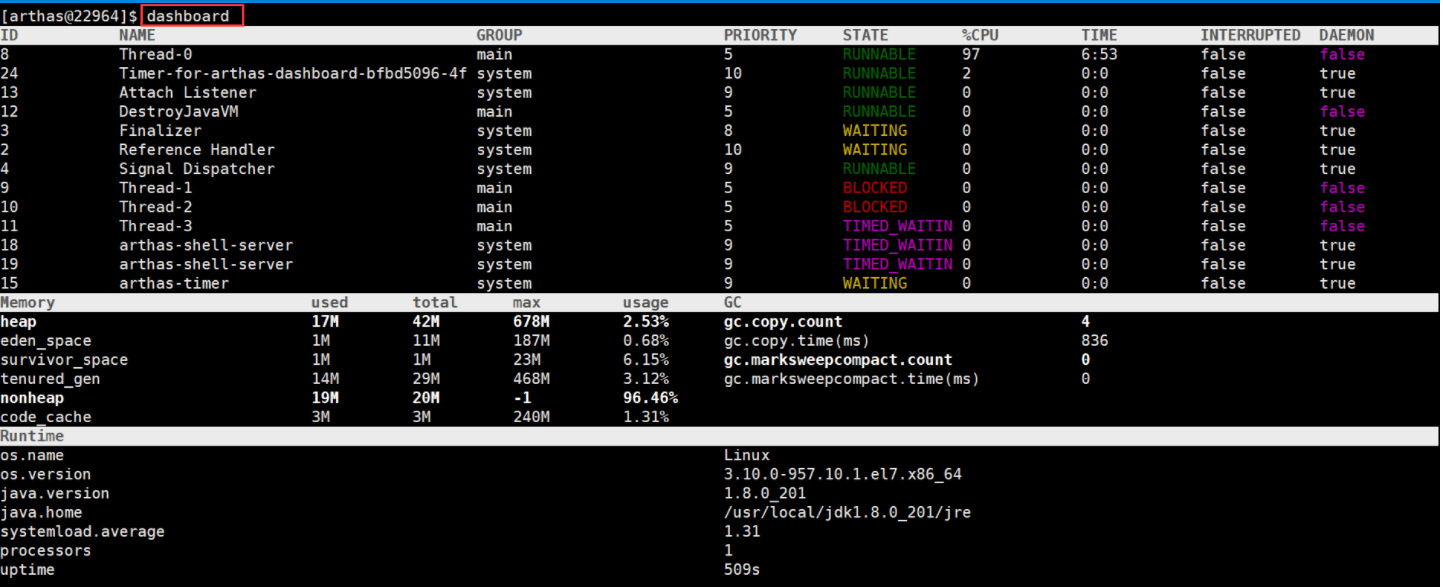This screenshot has height=587, width=1443.
Task: Click BLOCKED state of Thread-2
Action: tap(875, 206)
